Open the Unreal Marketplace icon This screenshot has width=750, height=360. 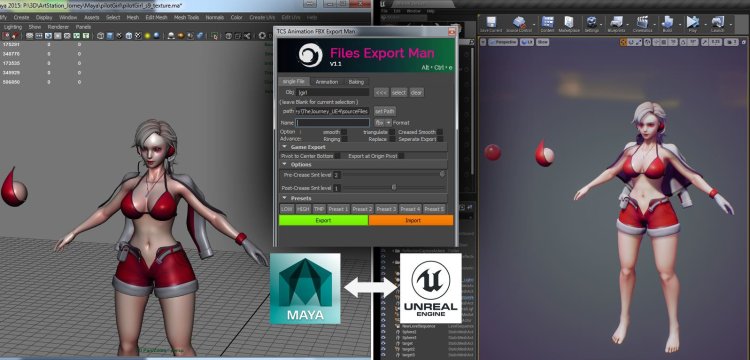tap(569, 22)
